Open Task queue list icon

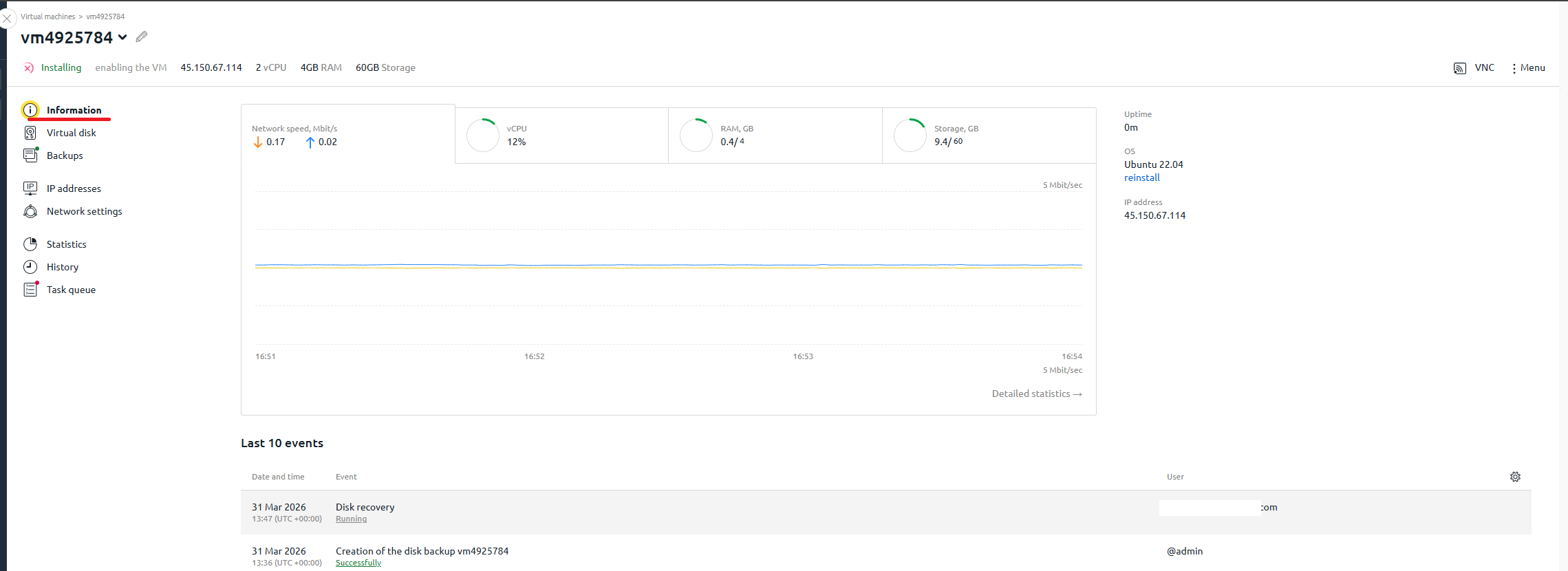tap(30, 290)
